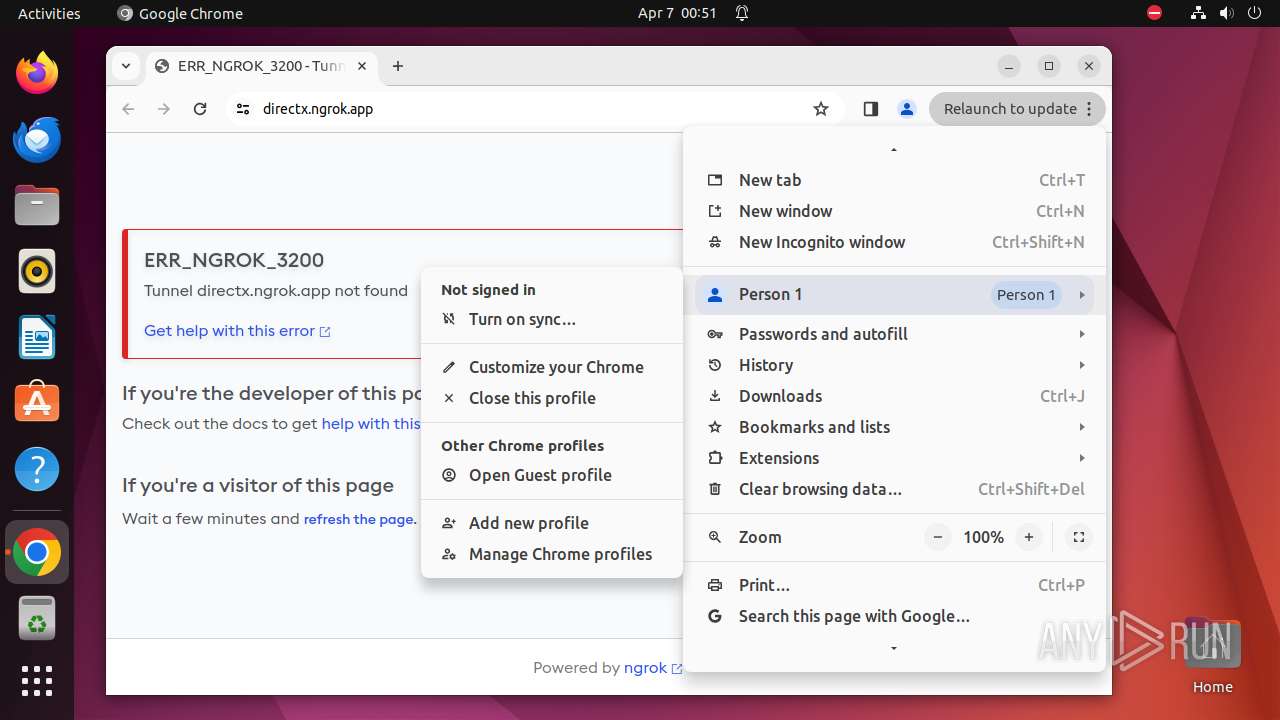Select New tab menu entry
This screenshot has width=1280, height=720.
tap(895, 180)
